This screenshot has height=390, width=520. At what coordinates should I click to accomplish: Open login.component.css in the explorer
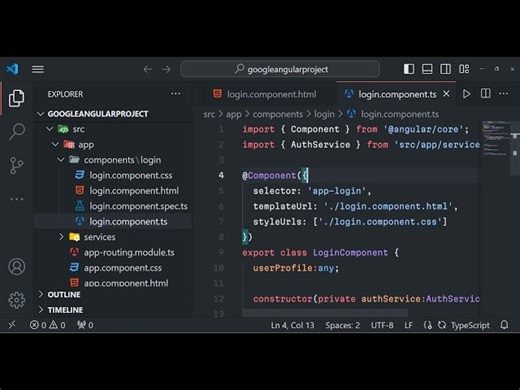131,175
